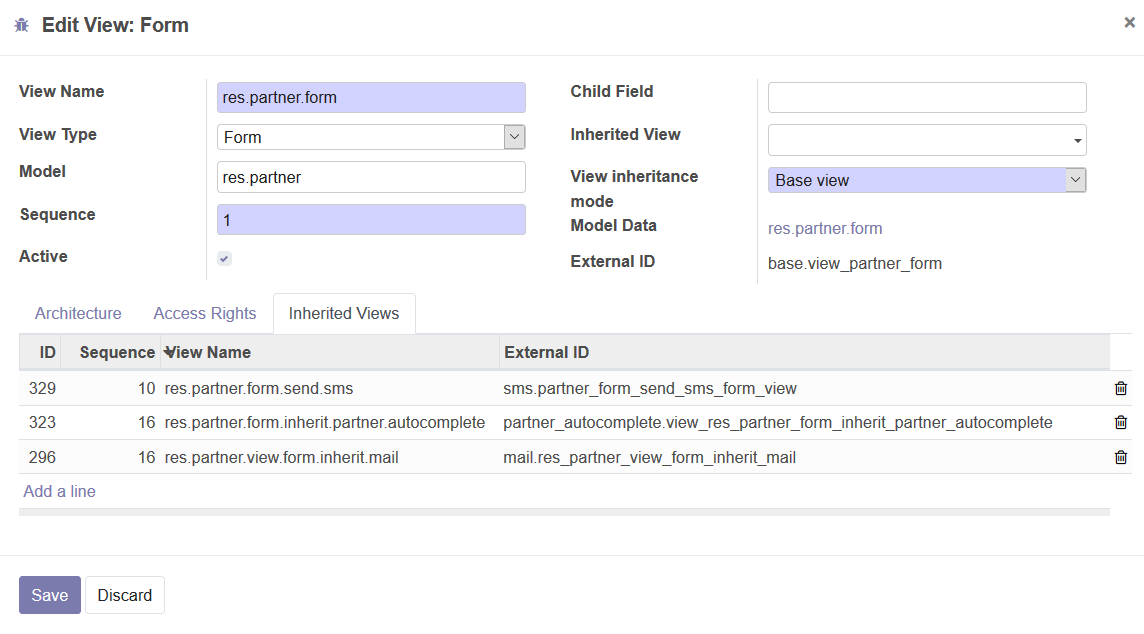Focus the Child Field input
Image resolution: width=1144 pixels, height=634 pixels.
927,98
